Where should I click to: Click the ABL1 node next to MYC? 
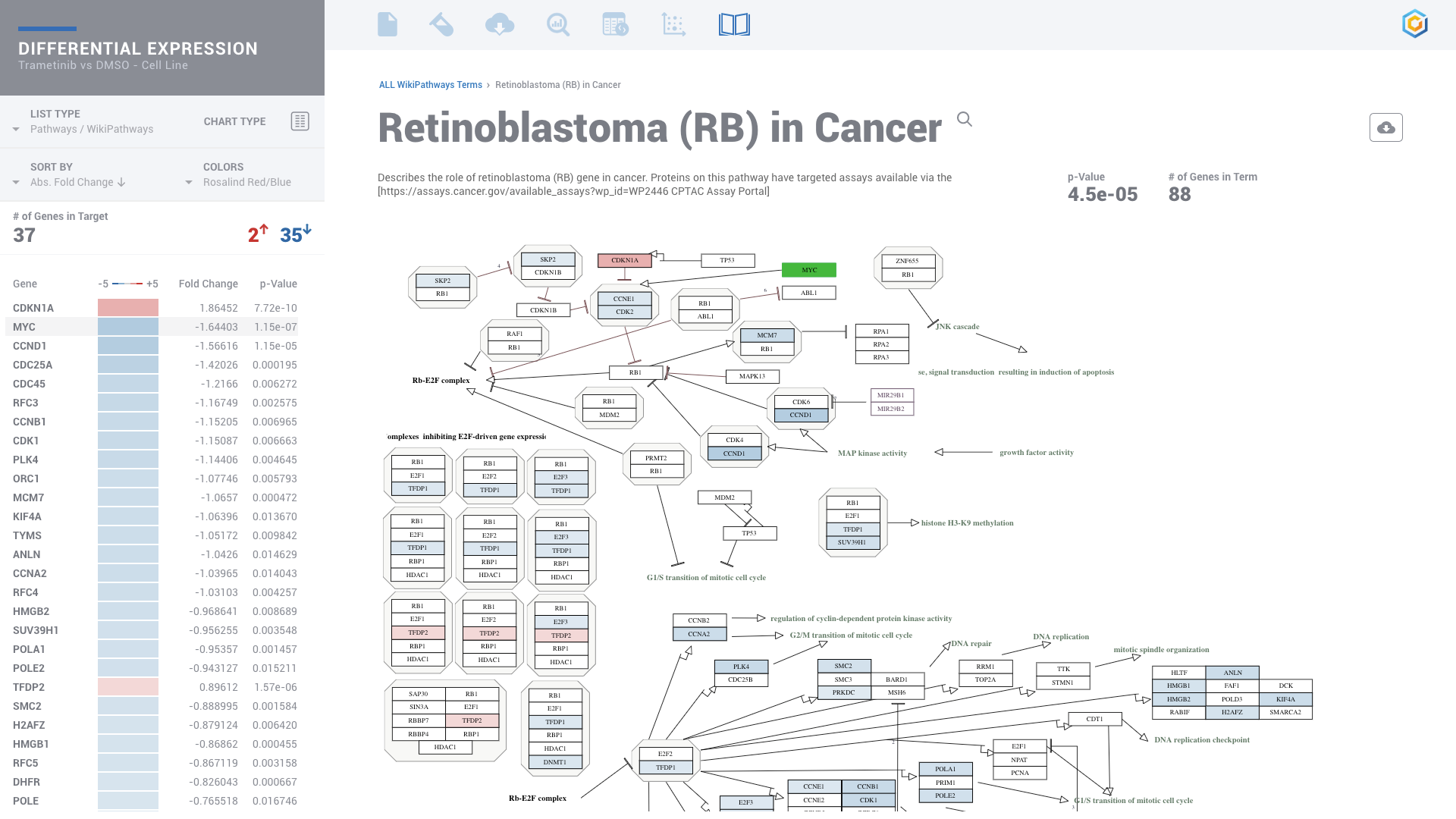coord(808,293)
